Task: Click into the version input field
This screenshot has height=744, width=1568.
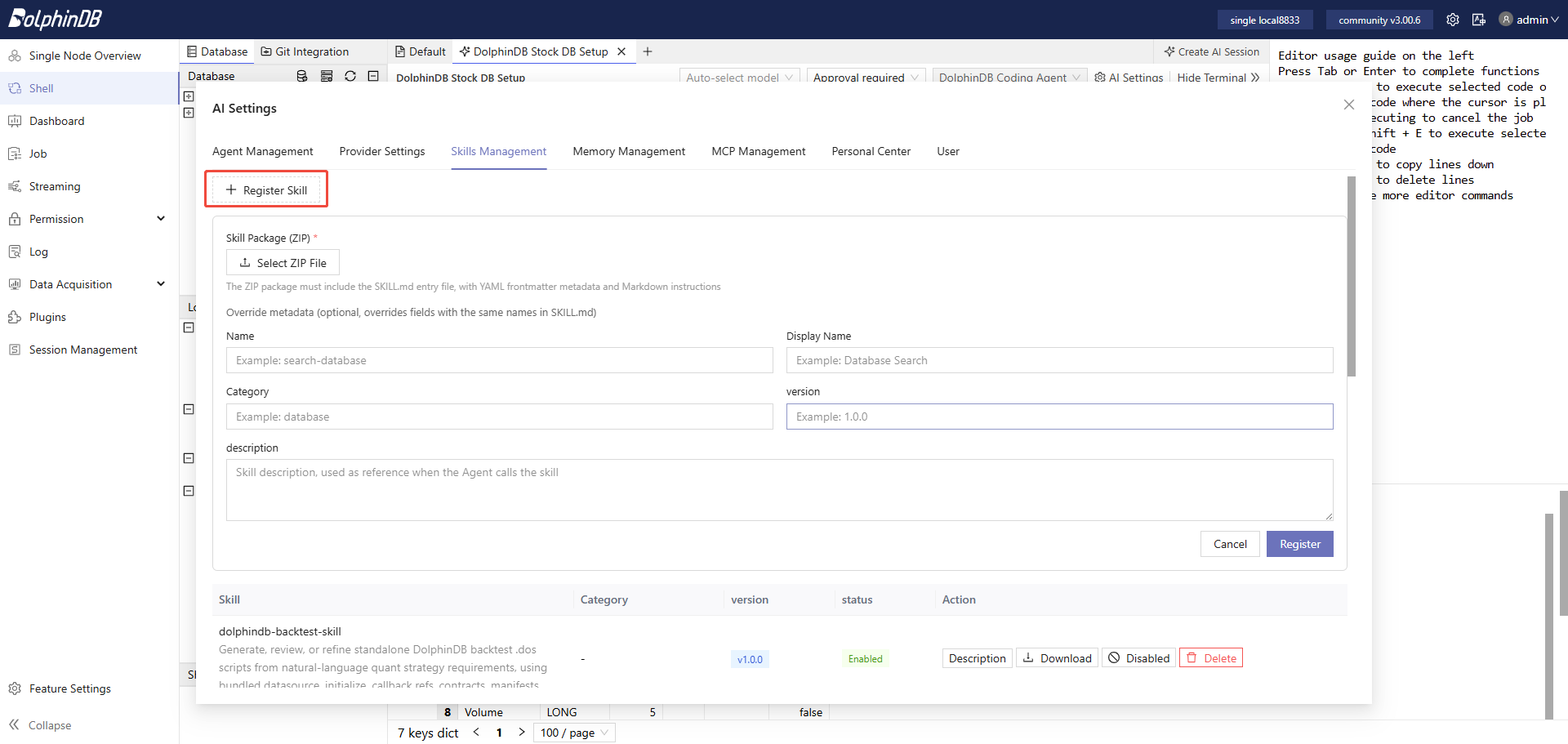Action: coord(1060,417)
